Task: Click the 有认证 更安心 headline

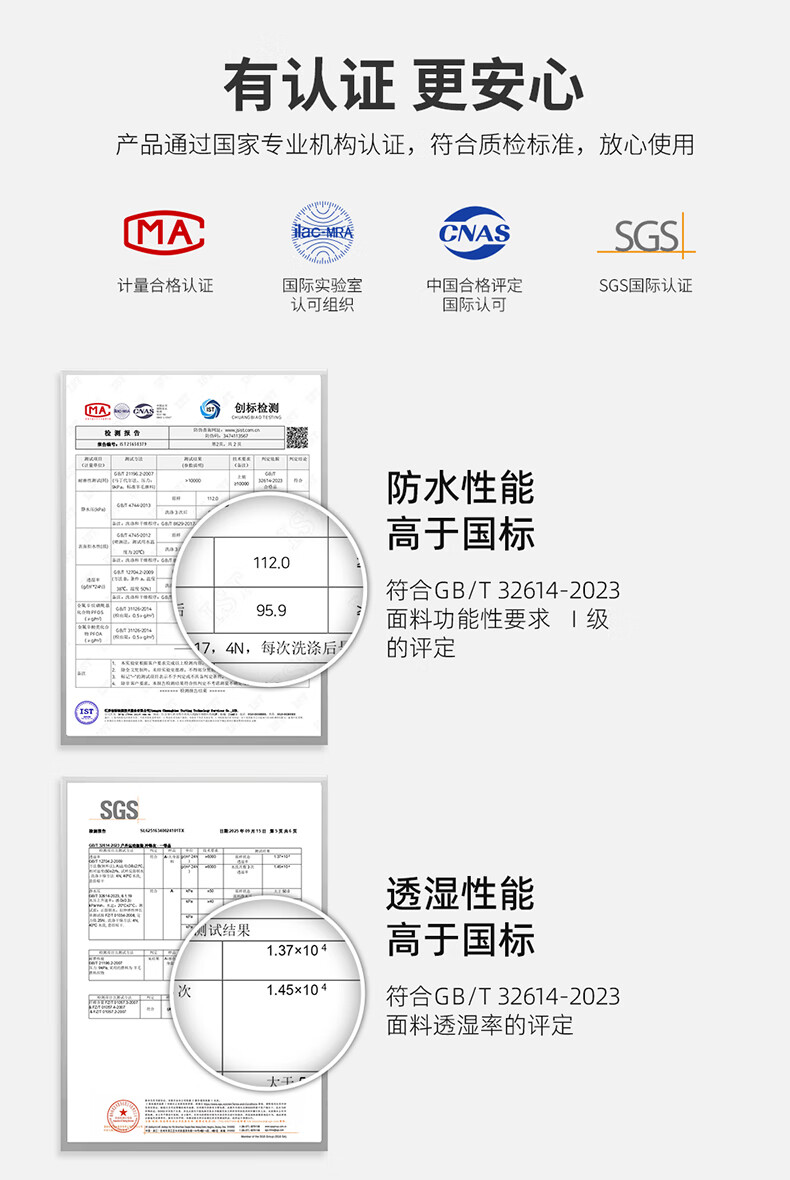Action: (404, 85)
